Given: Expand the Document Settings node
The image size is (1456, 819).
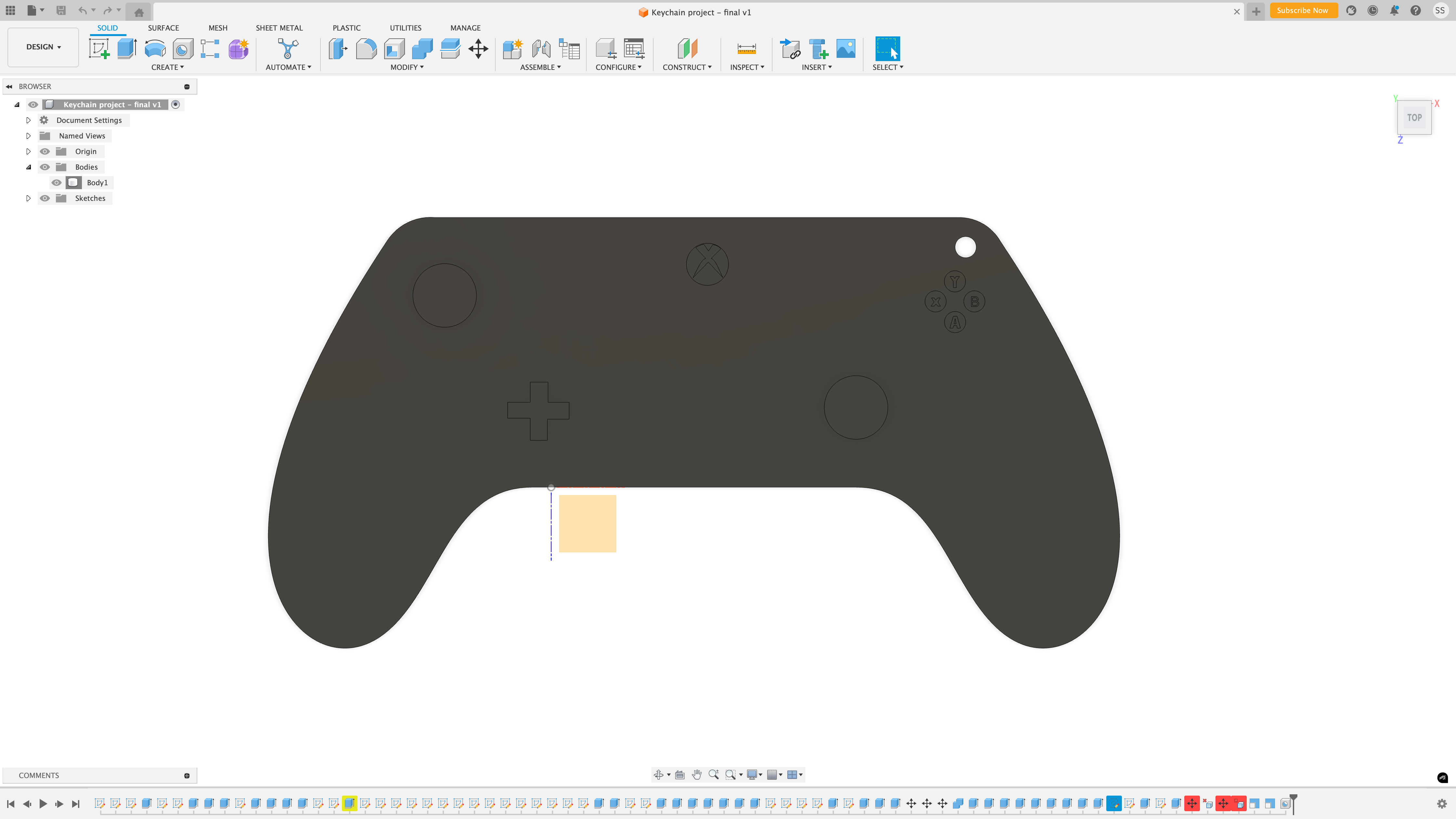Looking at the screenshot, I should [28, 120].
